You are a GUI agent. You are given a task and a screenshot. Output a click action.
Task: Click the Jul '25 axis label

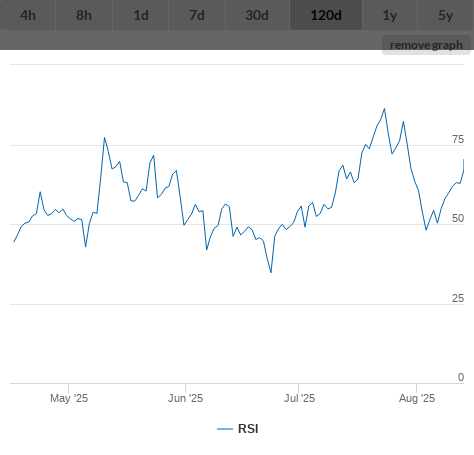(299, 398)
